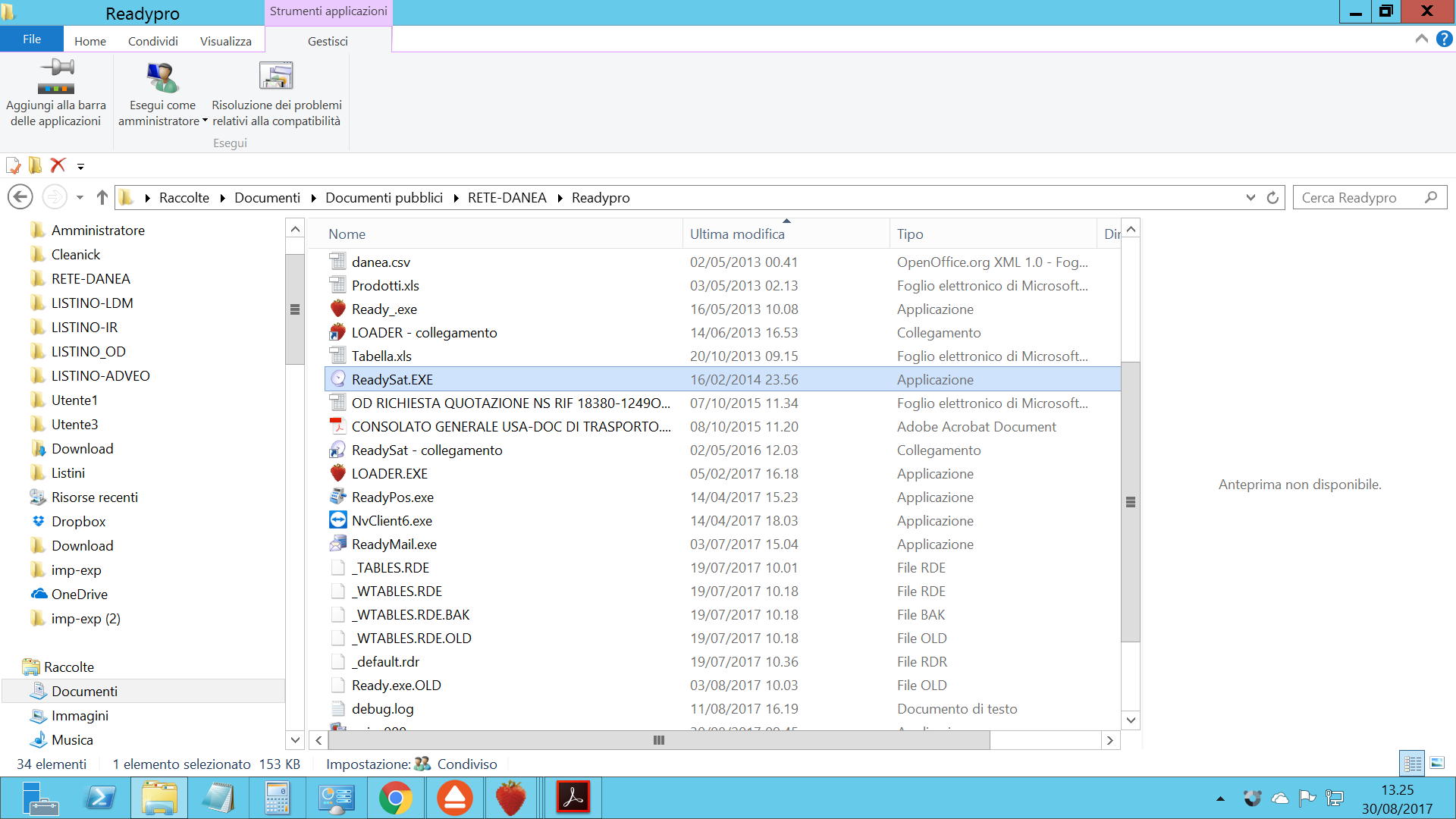
Task: Click the Esegui come amministratore icon
Action: [x=162, y=77]
